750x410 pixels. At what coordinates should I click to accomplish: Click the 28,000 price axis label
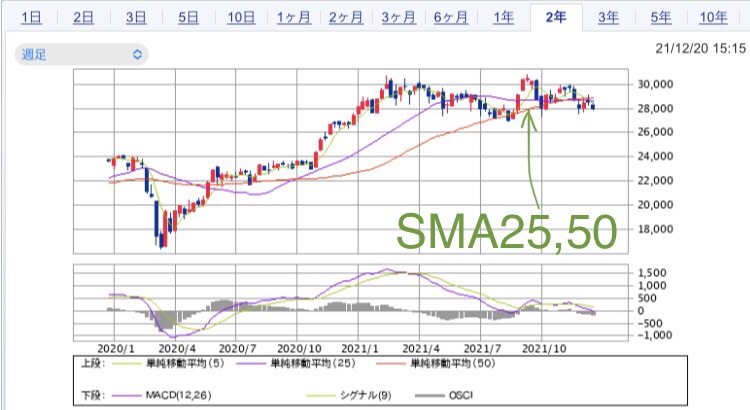click(655, 109)
